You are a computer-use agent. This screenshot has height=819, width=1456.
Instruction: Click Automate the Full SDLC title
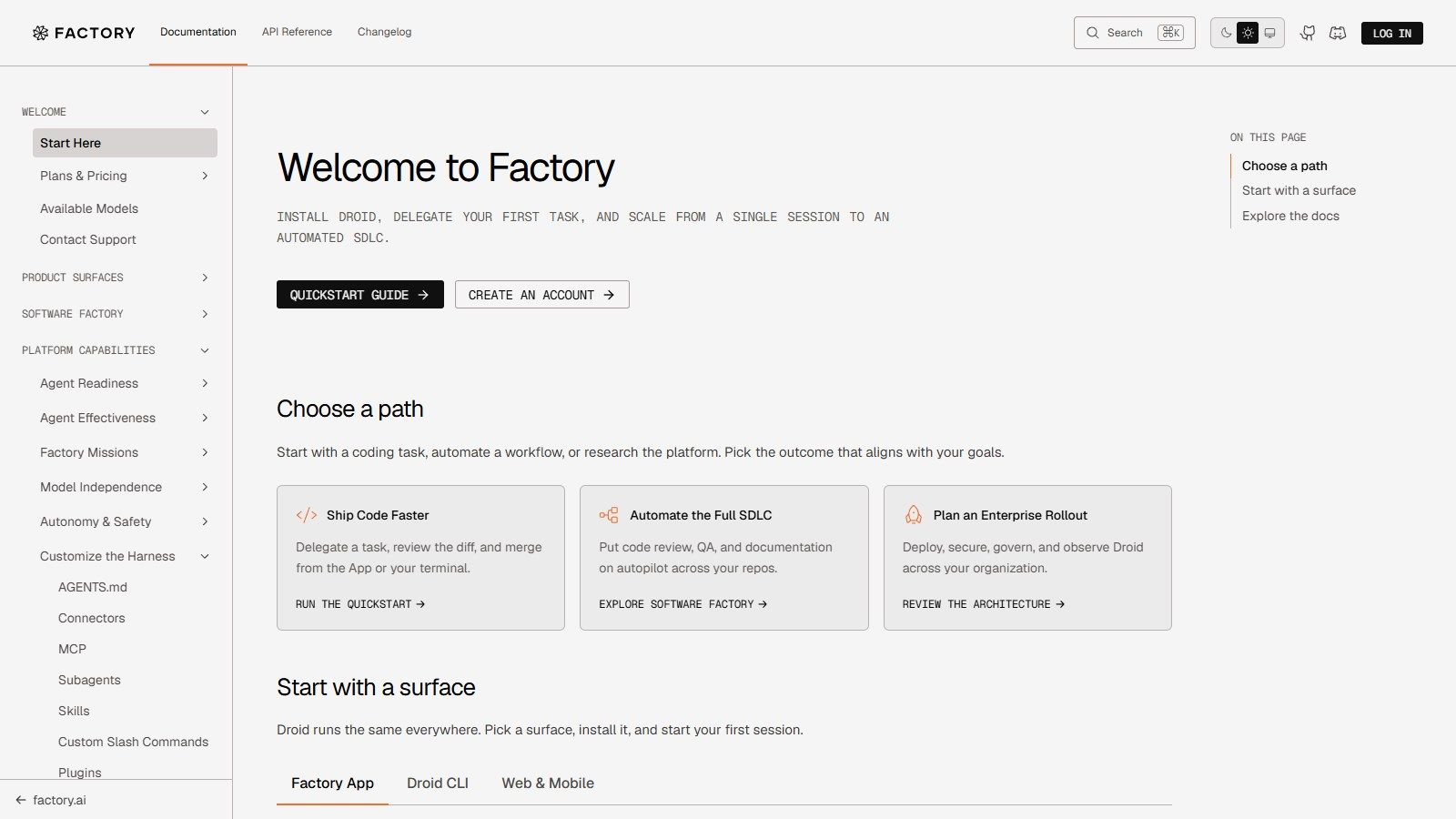pyautogui.click(x=701, y=515)
